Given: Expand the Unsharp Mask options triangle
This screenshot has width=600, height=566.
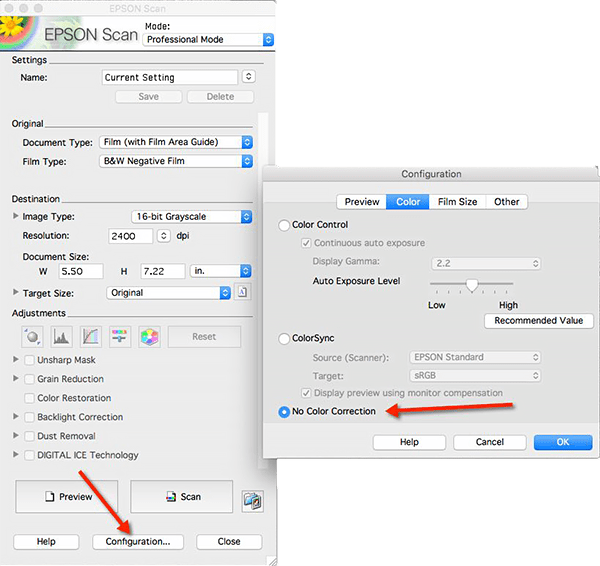Looking at the screenshot, I should [x=16, y=359].
